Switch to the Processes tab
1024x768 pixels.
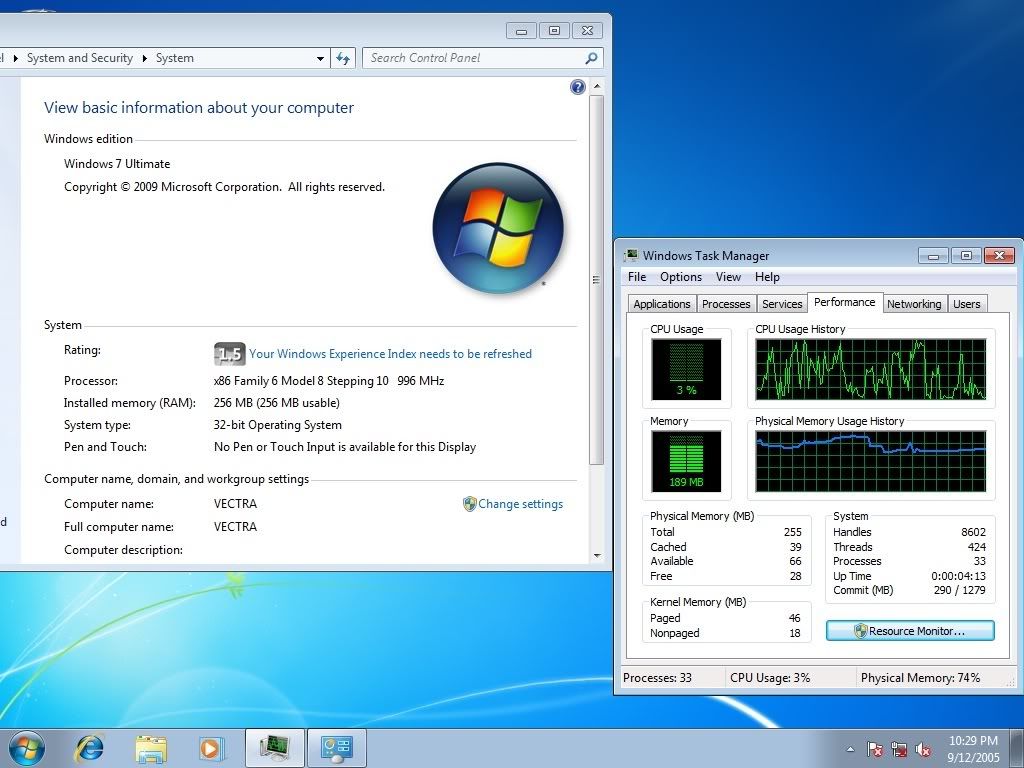click(726, 304)
